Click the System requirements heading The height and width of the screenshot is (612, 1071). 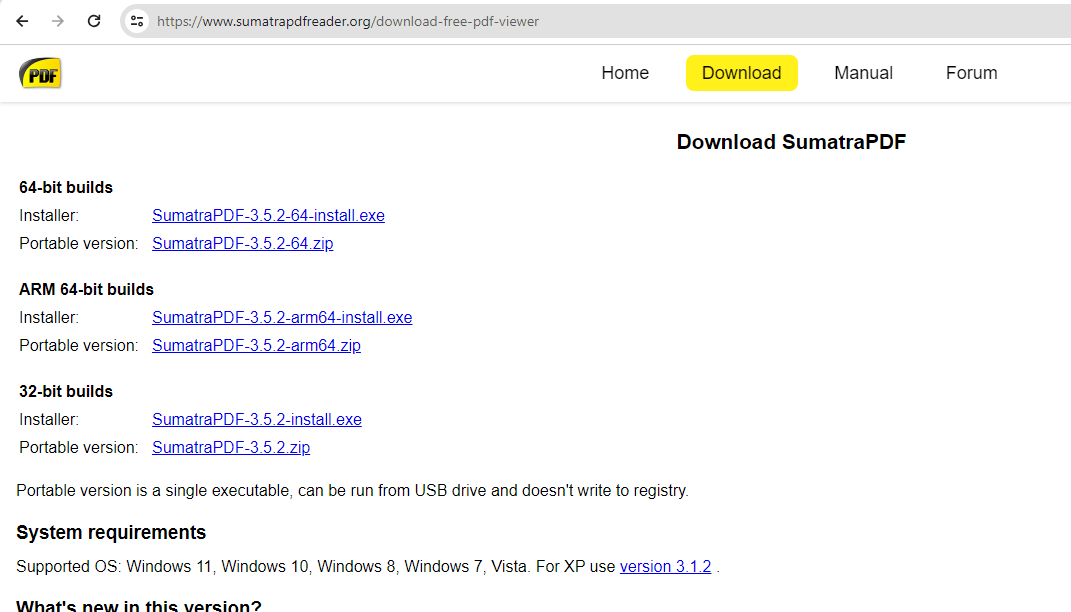pos(111,533)
